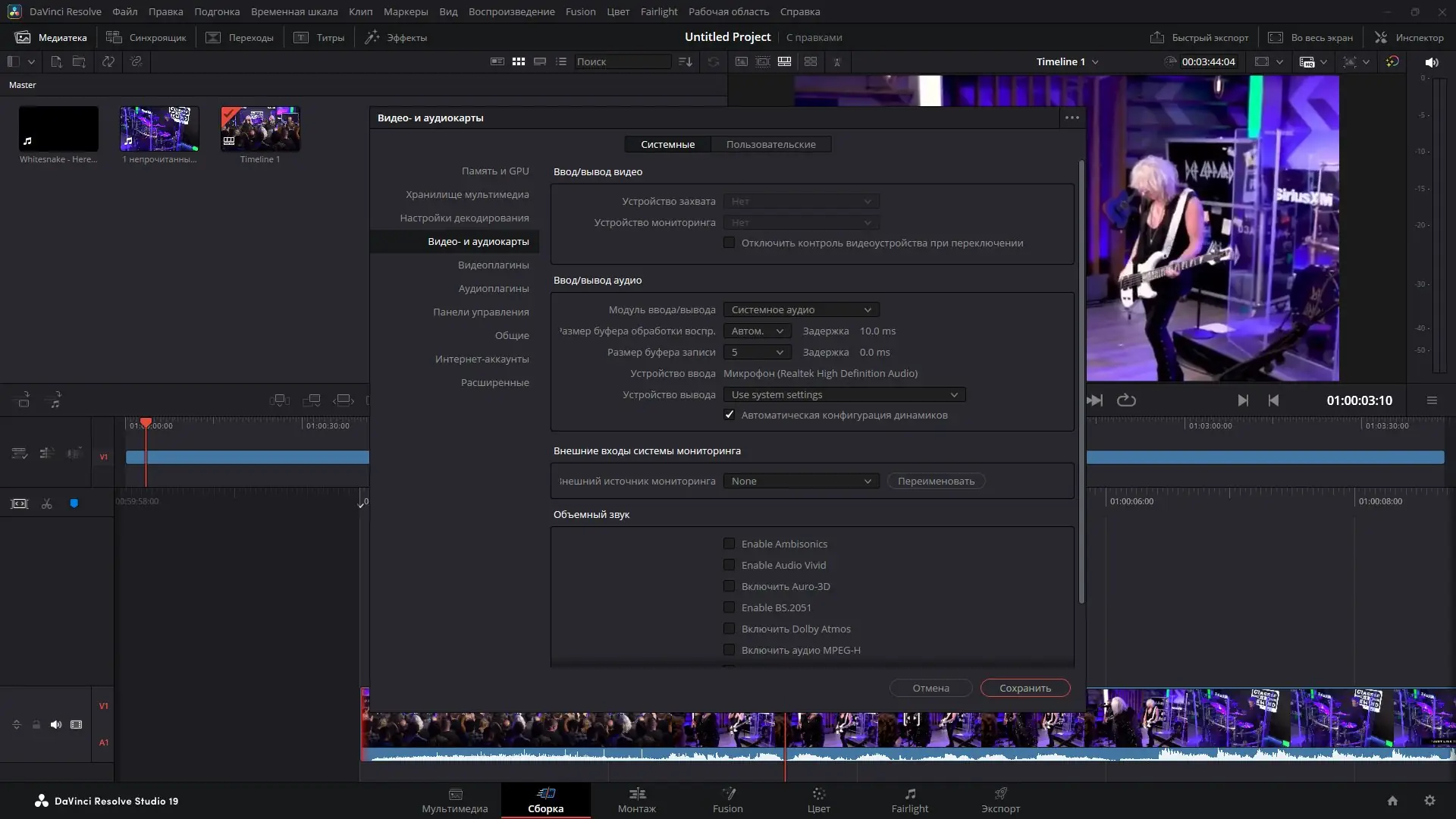
Task: Toggle Автоматическая конфигурация динамиков checkbox
Action: click(729, 415)
